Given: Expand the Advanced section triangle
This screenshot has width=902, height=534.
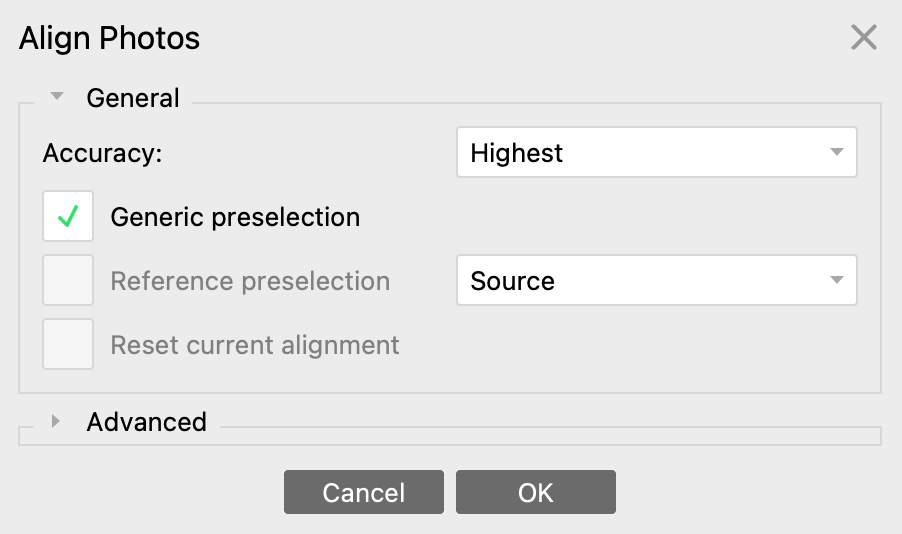Looking at the screenshot, I should 57,421.
